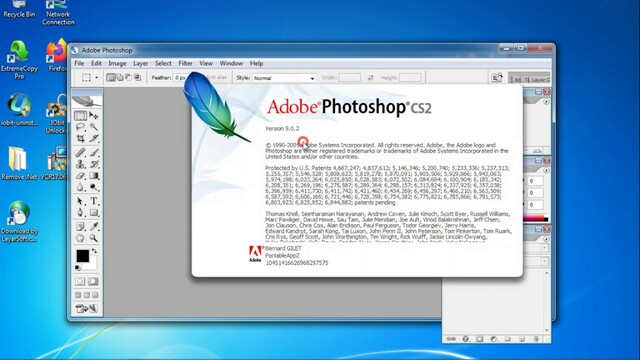Select the Lasso tool
Viewport: 640px width, 360px height.
(80, 127)
